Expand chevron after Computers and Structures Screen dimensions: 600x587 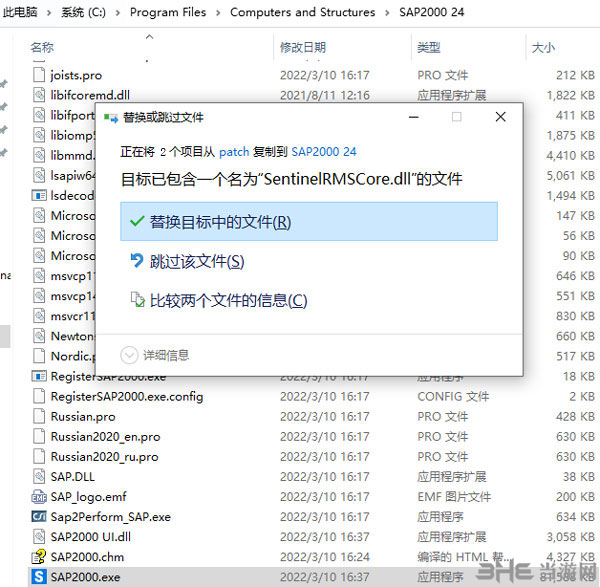[387, 13]
